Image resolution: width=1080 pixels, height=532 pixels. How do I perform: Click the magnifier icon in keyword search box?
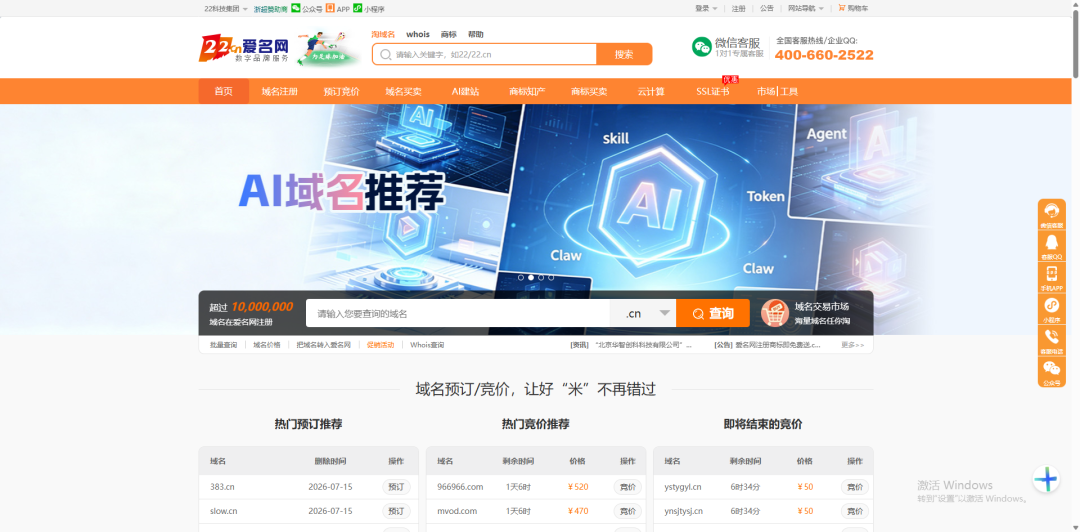tap(386, 54)
